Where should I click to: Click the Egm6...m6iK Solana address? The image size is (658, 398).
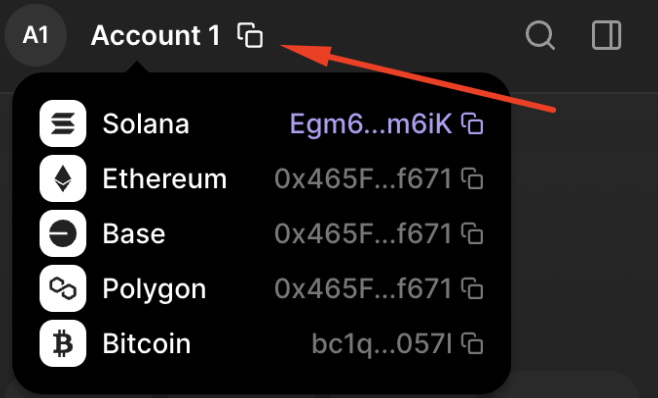[371, 124]
